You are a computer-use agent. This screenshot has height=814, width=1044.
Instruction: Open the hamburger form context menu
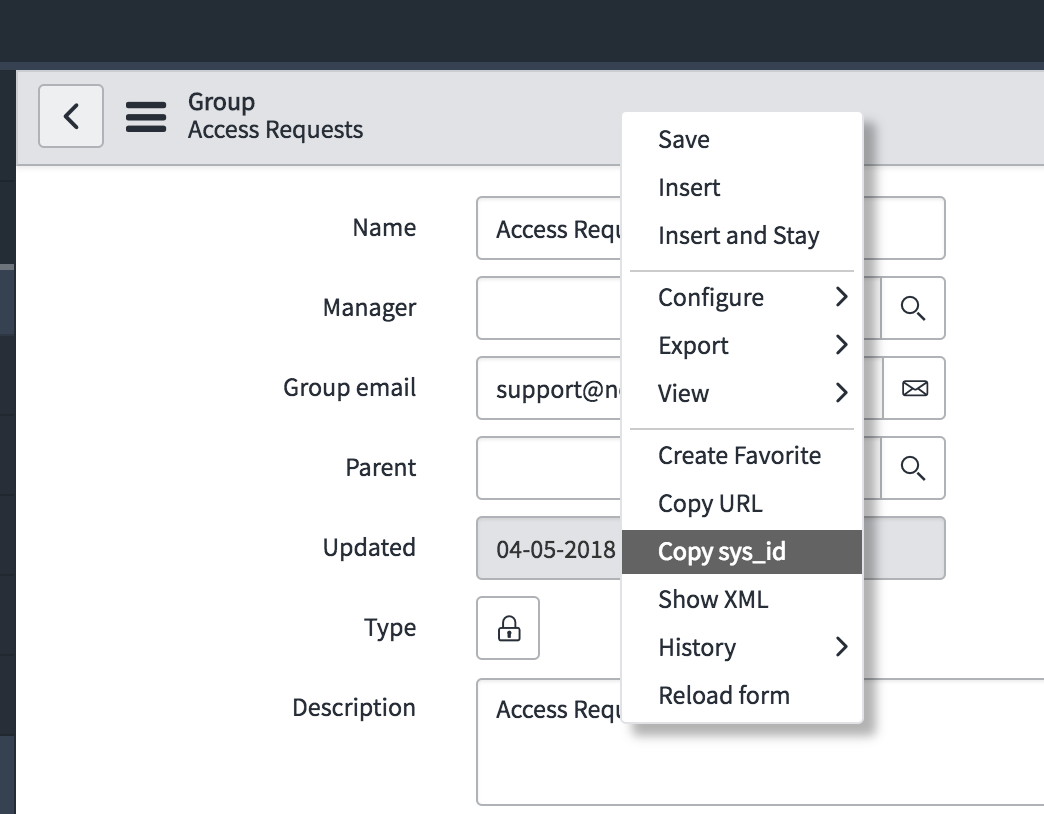point(146,117)
